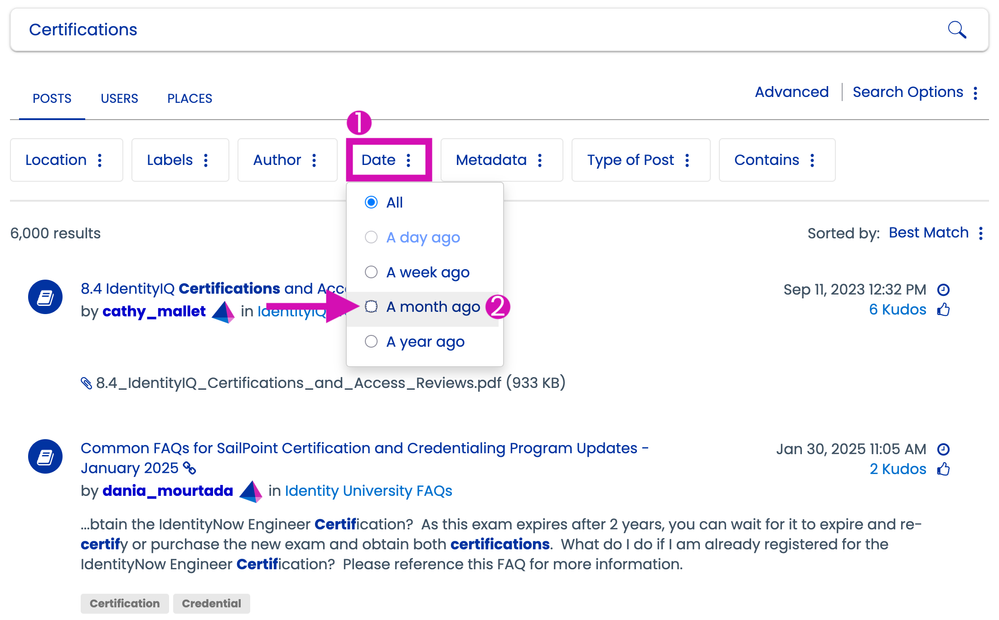Viewport: 999px width, 620px height.
Task: Click the magnifying glass search icon
Action: click(957, 30)
